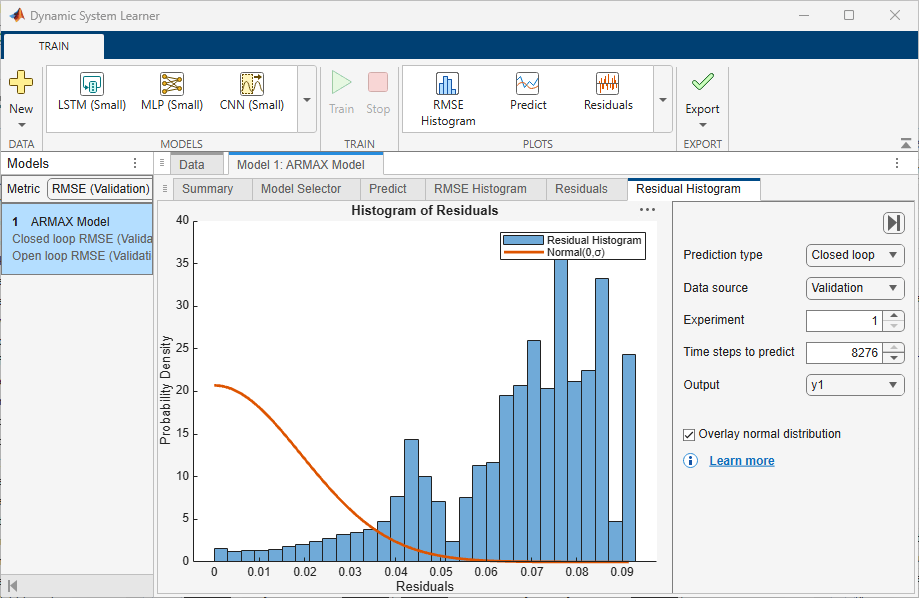Screen dimensions: 919x598
Task: Increment the Experiment value
Action: tap(894, 316)
